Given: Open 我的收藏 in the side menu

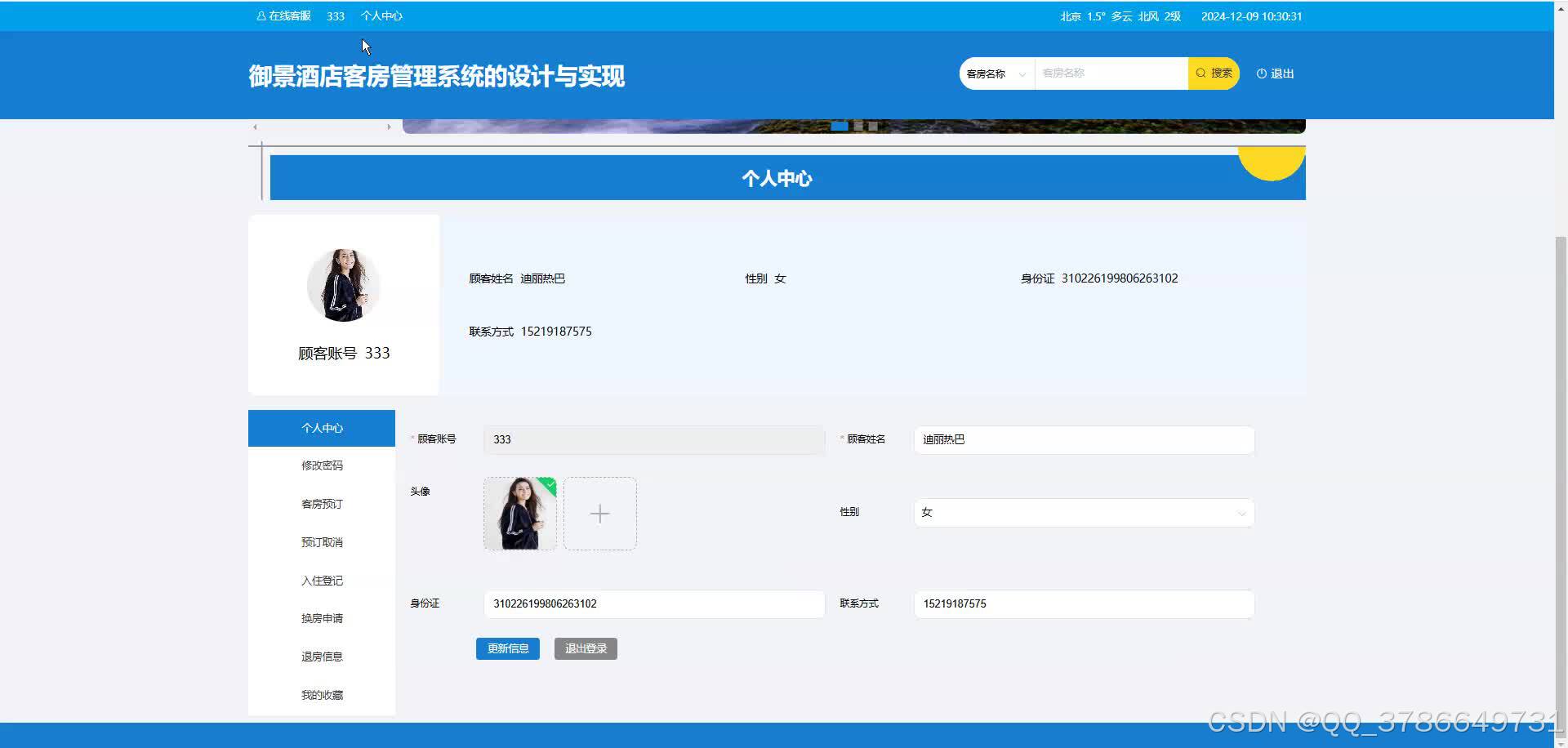Looking at the screenshot, I should 322,695.
